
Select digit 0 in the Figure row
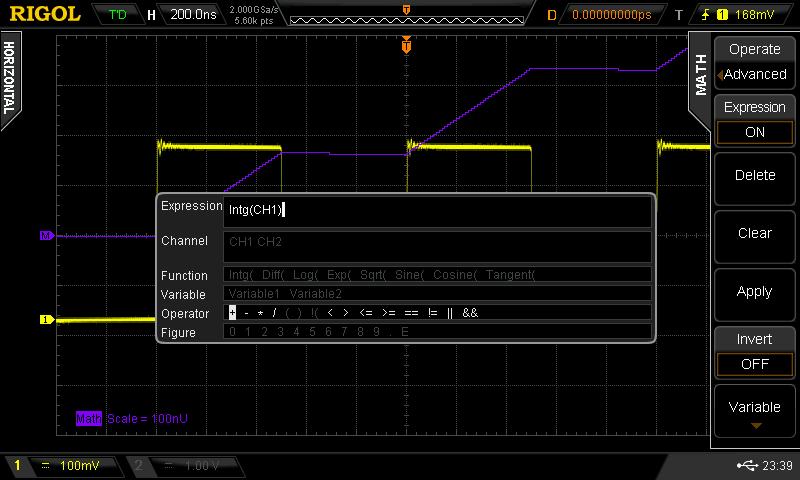[233, 332]
